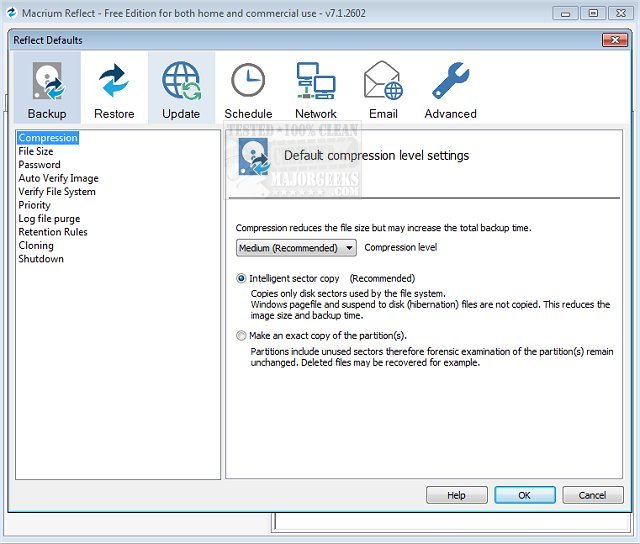Close the Macrium Reflect main window
Viewport: 640px width, 544px height.
[621, 13]
